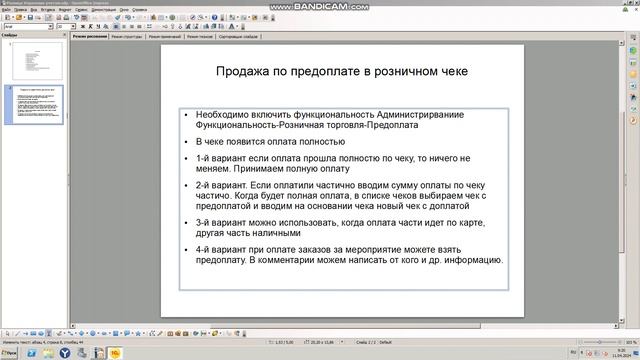Screen dimensions: 640x360
Task: Select the Stars shapes tool
Action: (138, 333)
